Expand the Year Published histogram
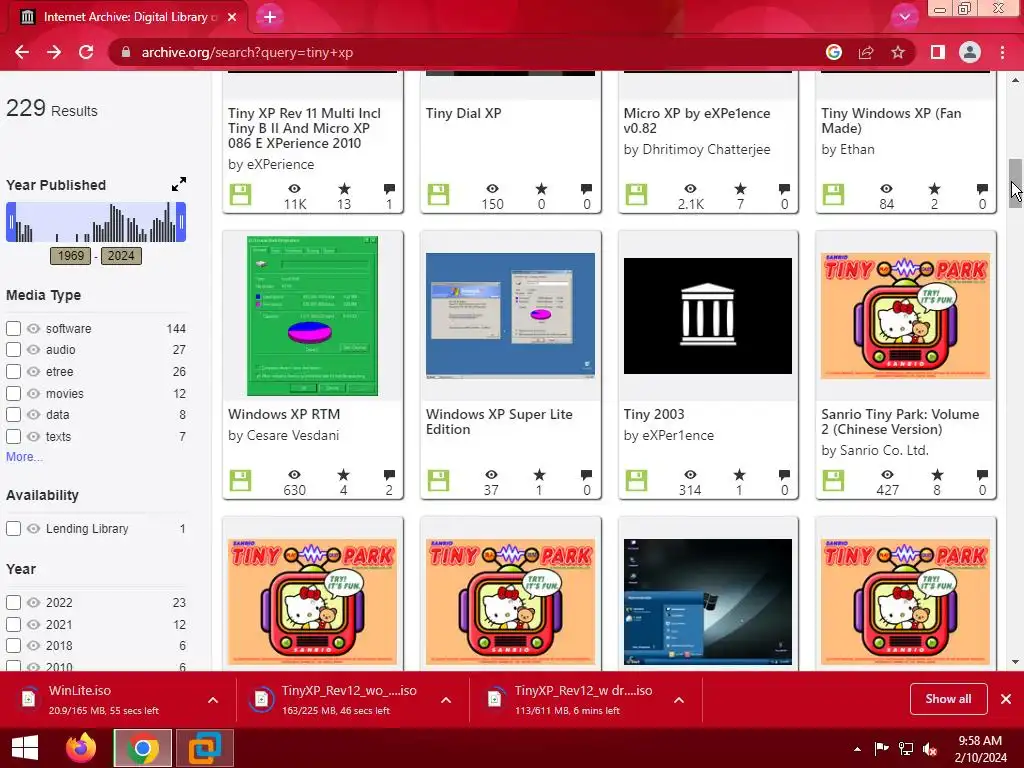Screen dimensions: 1024x768 pyautogui.click(x=178, y=184)
